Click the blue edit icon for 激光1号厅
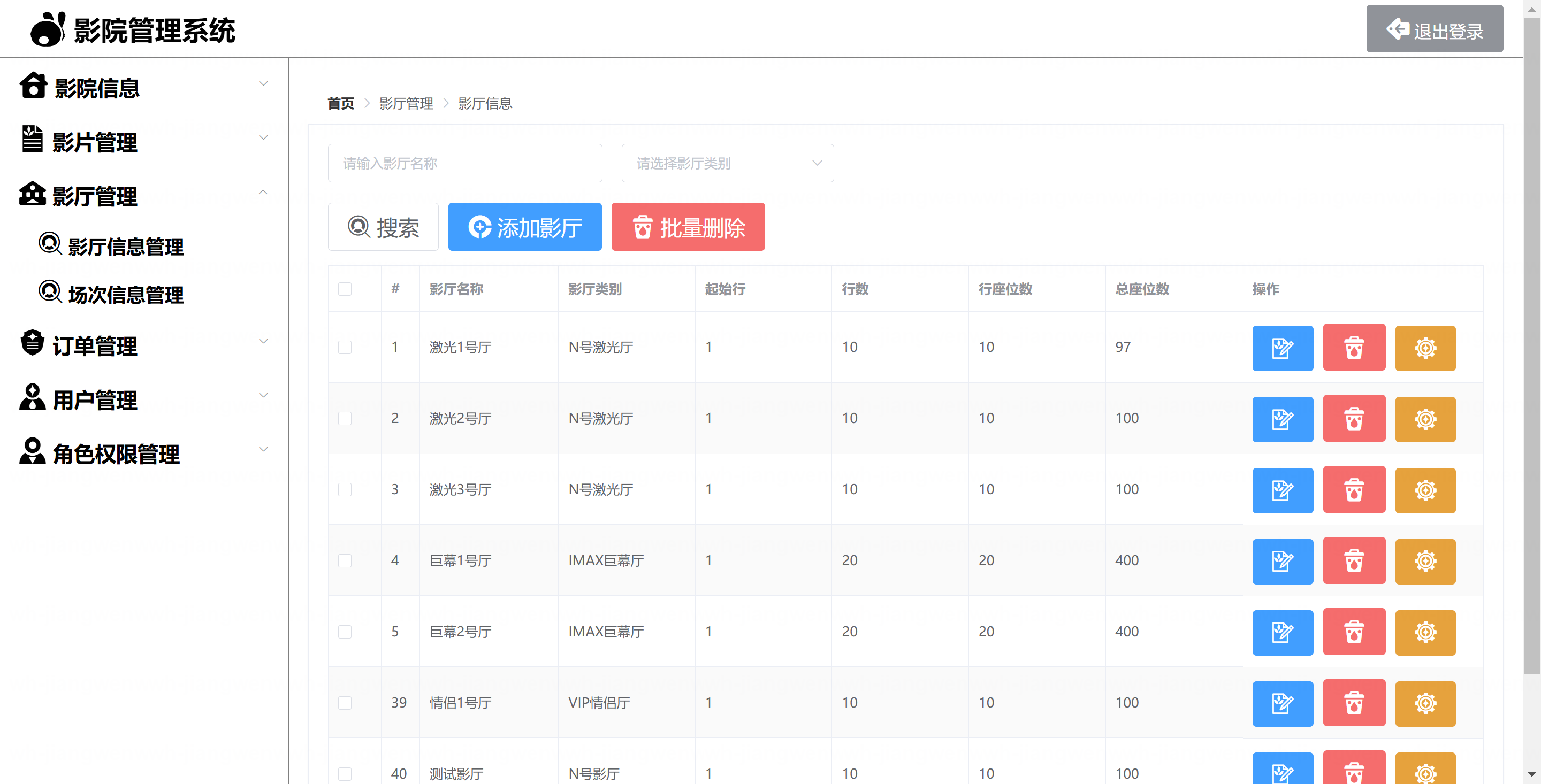Viewport: 1541px width, 784px height. pyautogui.click(x=1282, y=348)
